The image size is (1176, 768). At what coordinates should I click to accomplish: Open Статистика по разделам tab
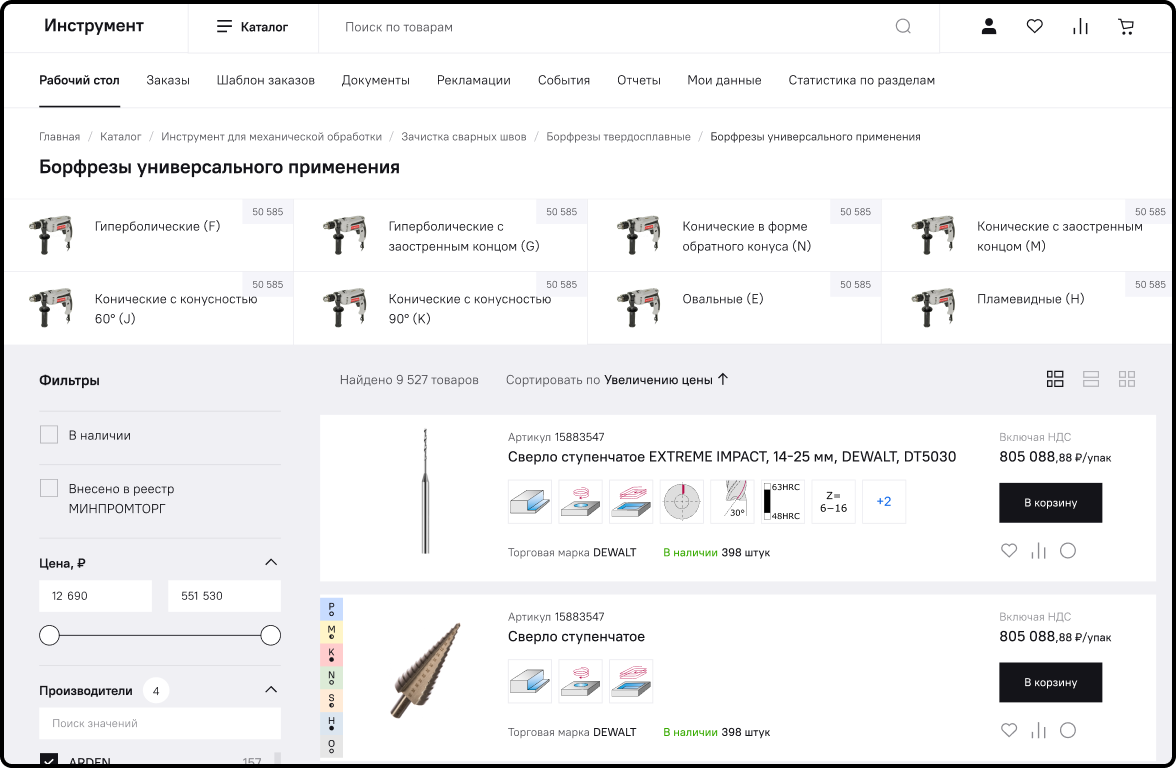[862, 80]
